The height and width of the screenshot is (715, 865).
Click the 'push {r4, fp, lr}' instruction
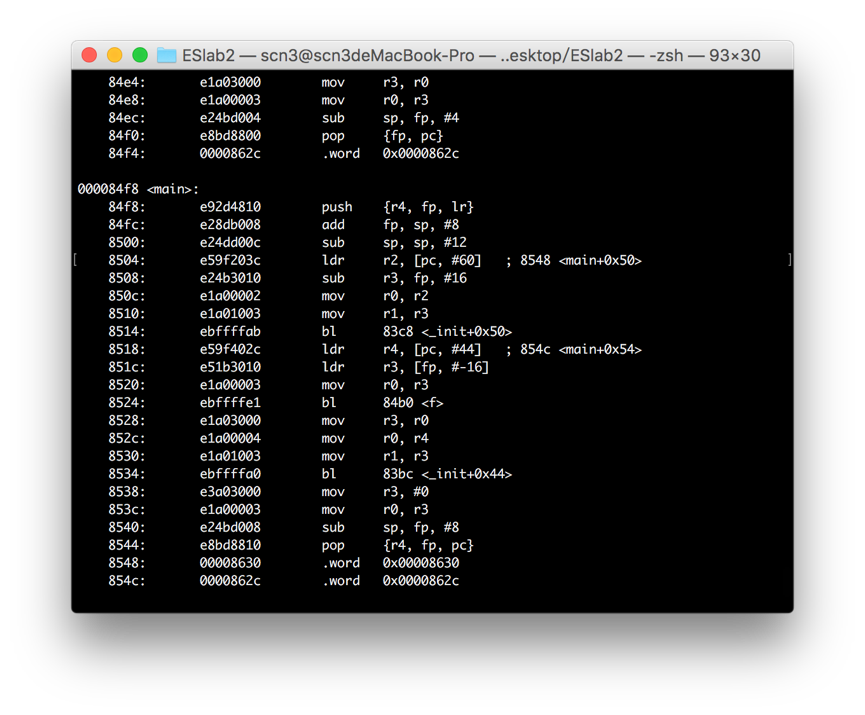(397, 207)
